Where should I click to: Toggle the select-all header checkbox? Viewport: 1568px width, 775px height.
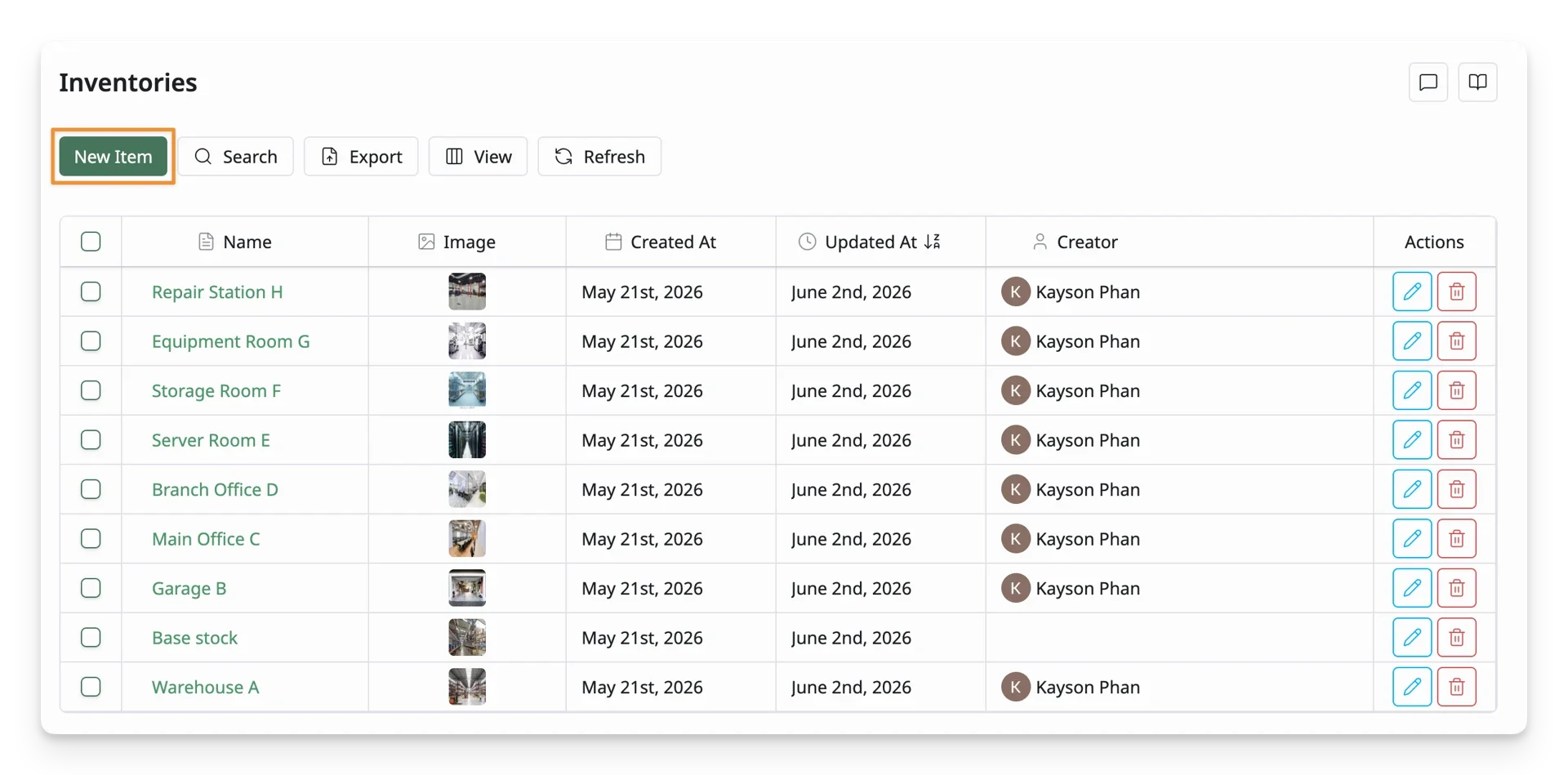pos(91,242)
